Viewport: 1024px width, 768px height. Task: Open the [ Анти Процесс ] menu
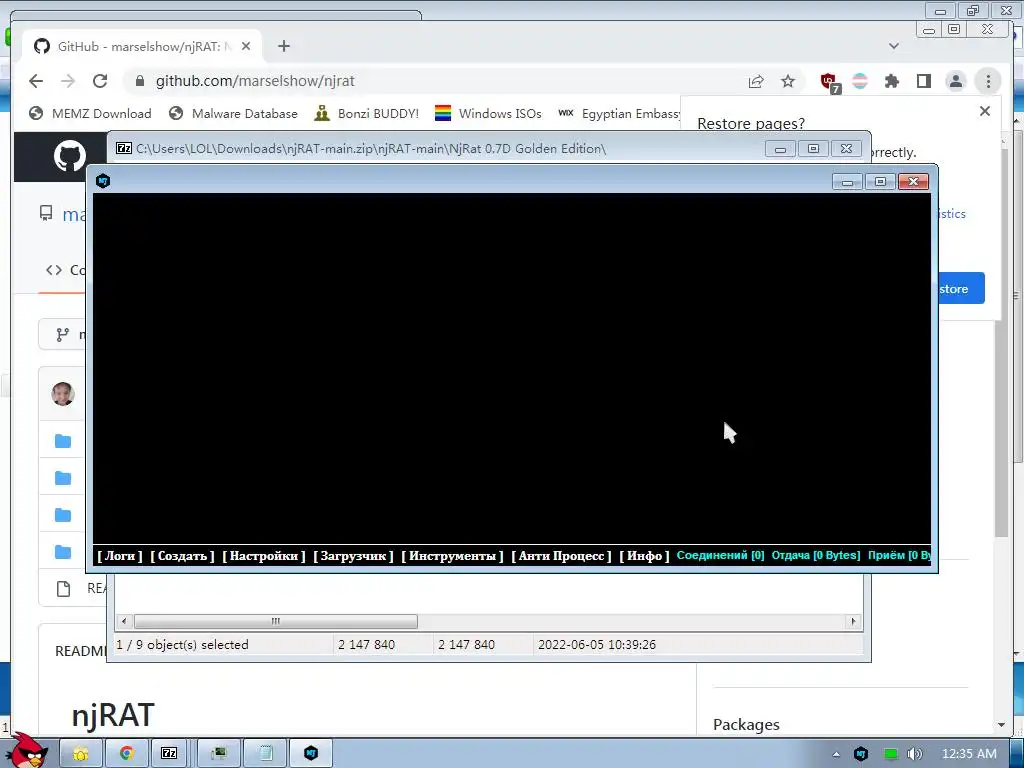click(x=562, y=556)
